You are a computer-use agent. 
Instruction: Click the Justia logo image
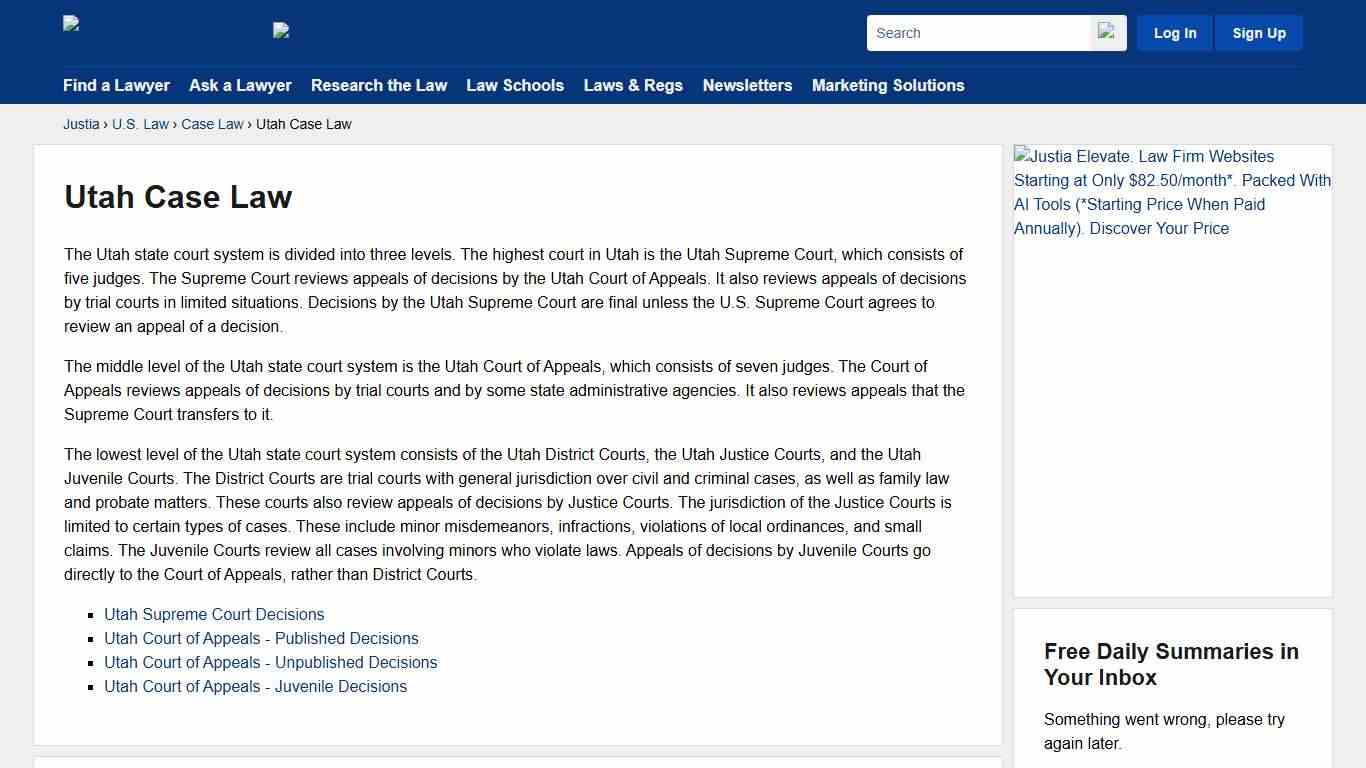(70, 25)
